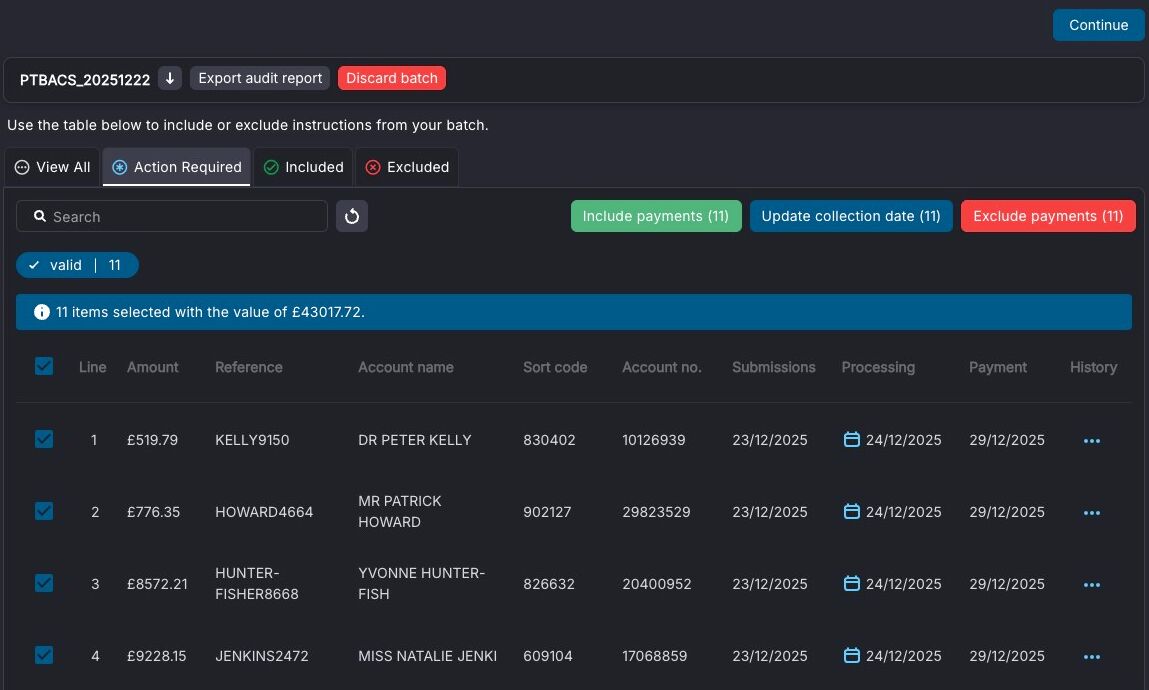
Task: Select the Action Required tab
Action: tap(177, 167)
